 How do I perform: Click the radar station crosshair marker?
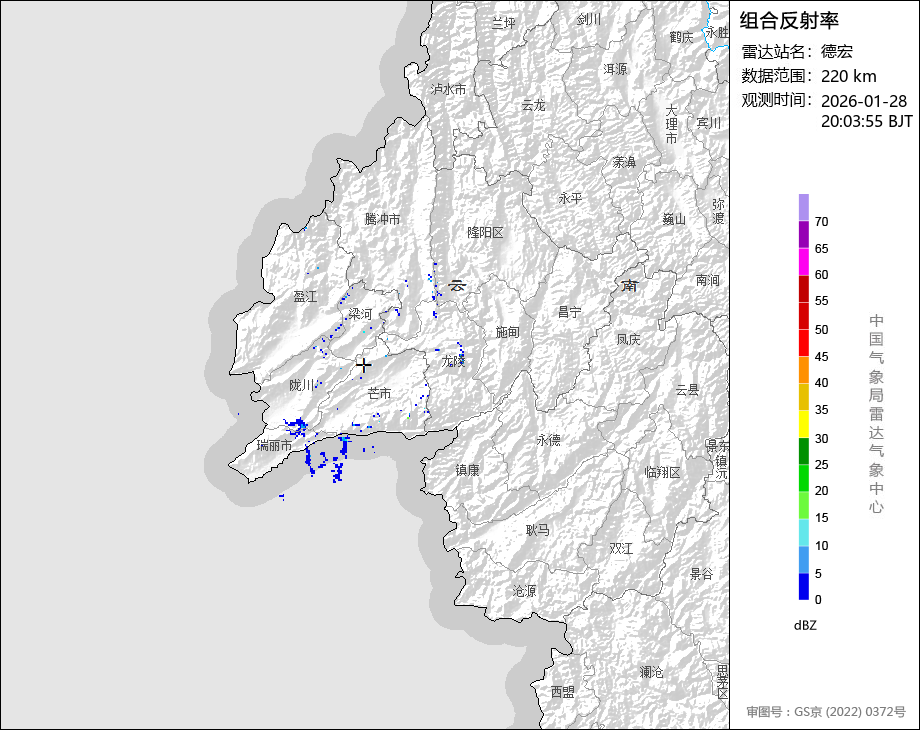coord(364,365)
